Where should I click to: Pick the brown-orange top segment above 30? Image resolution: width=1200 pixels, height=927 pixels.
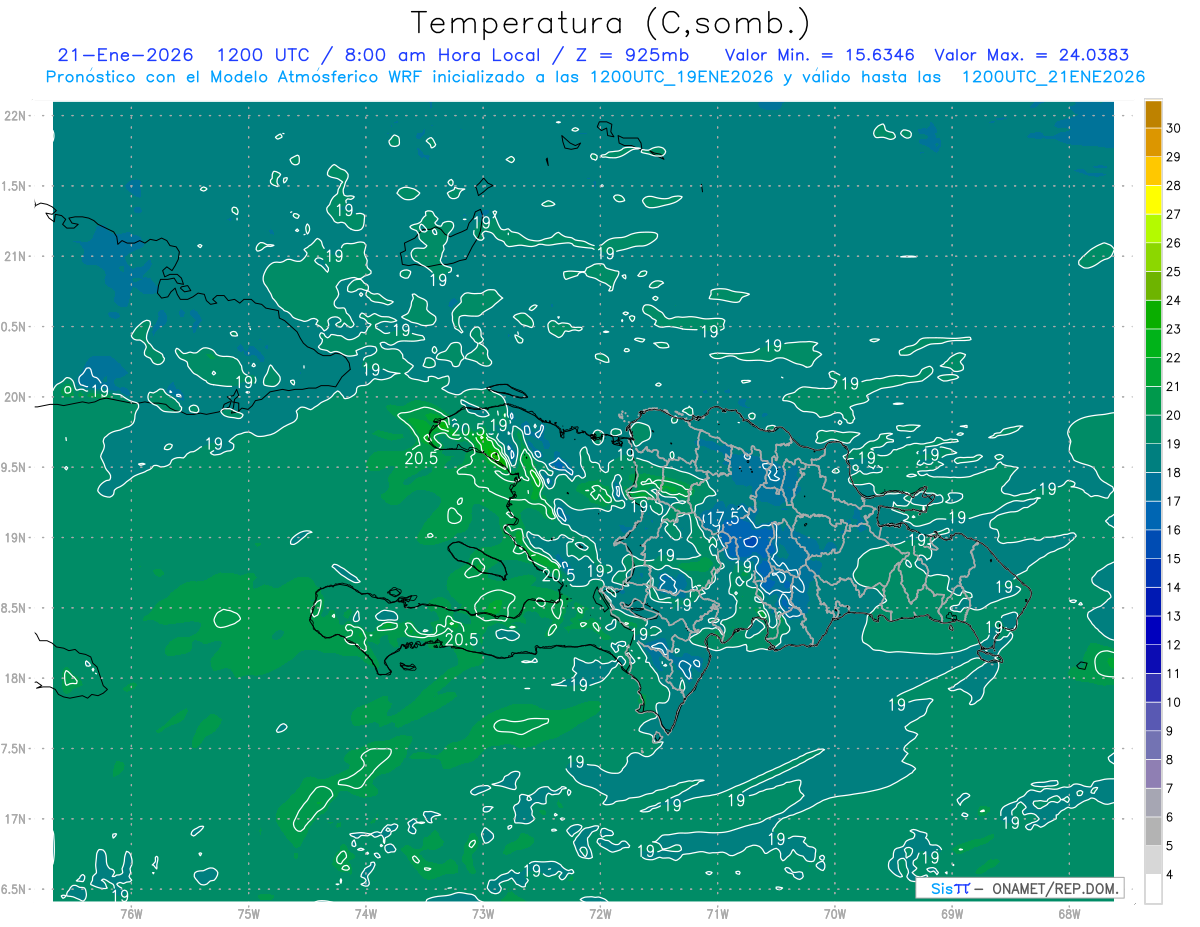point(1153,114)
